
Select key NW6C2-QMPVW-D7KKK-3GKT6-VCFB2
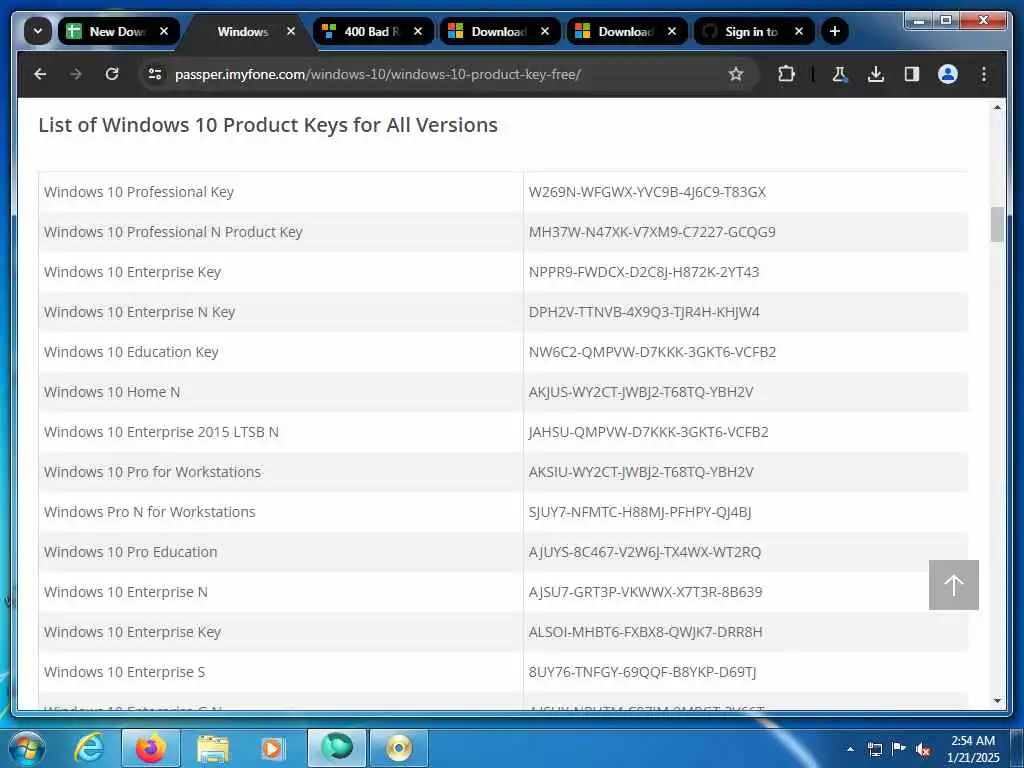pyautogui.click(x=652, y=352)
